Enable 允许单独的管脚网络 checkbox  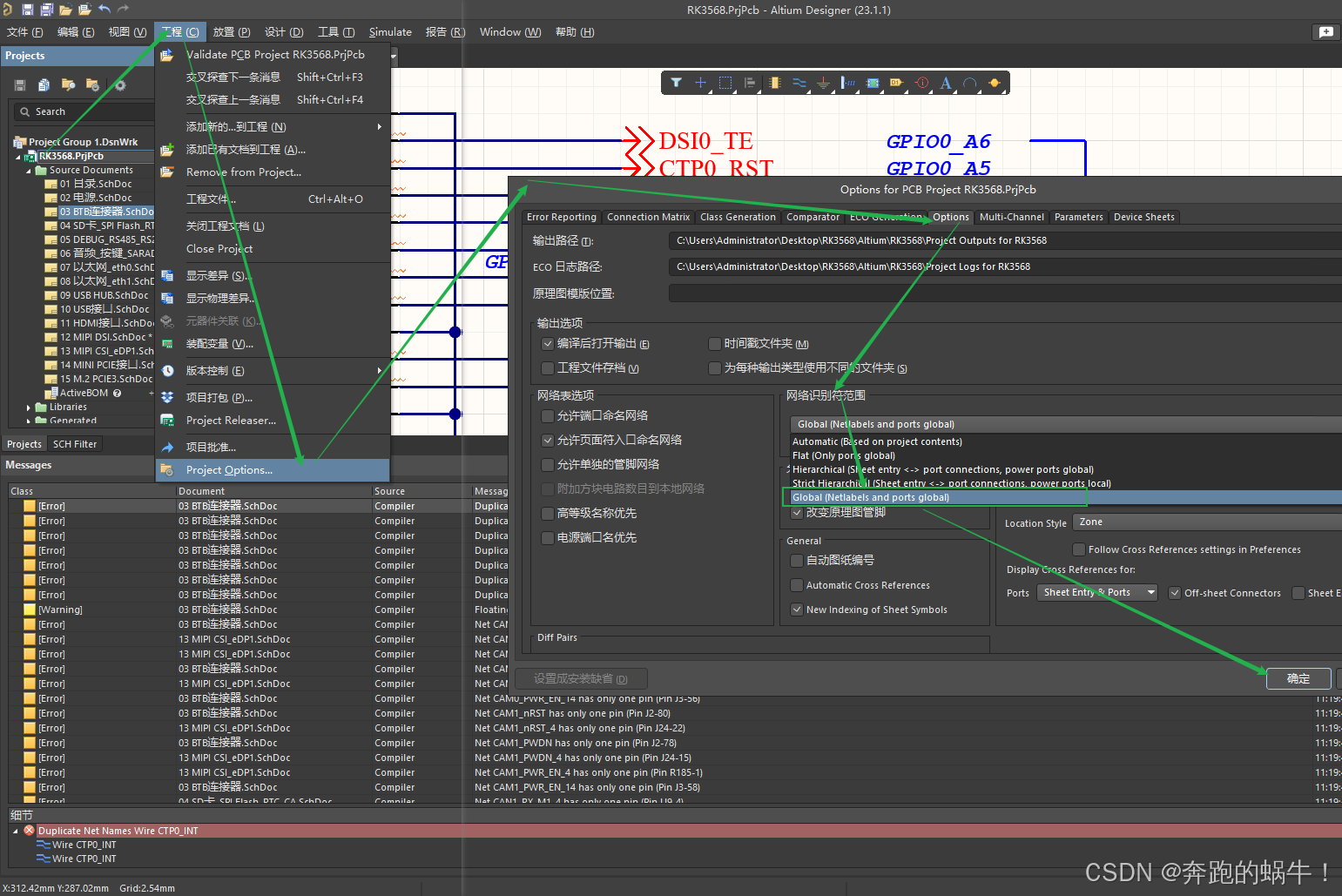coord(548,464)
